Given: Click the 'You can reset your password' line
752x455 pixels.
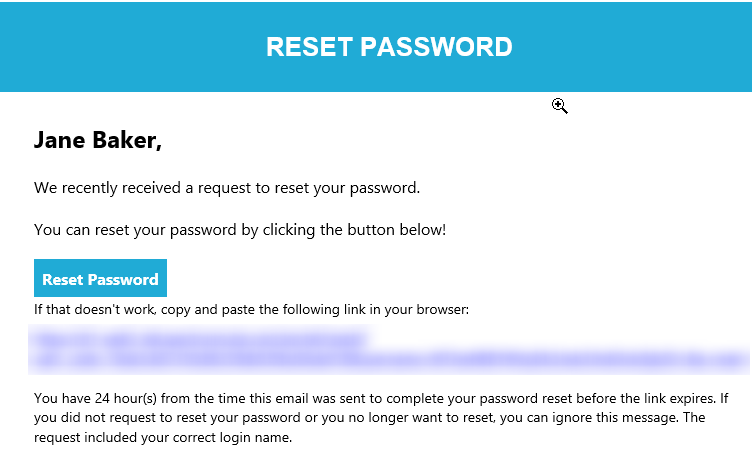Looking at the screenshot, I should 240,230.
